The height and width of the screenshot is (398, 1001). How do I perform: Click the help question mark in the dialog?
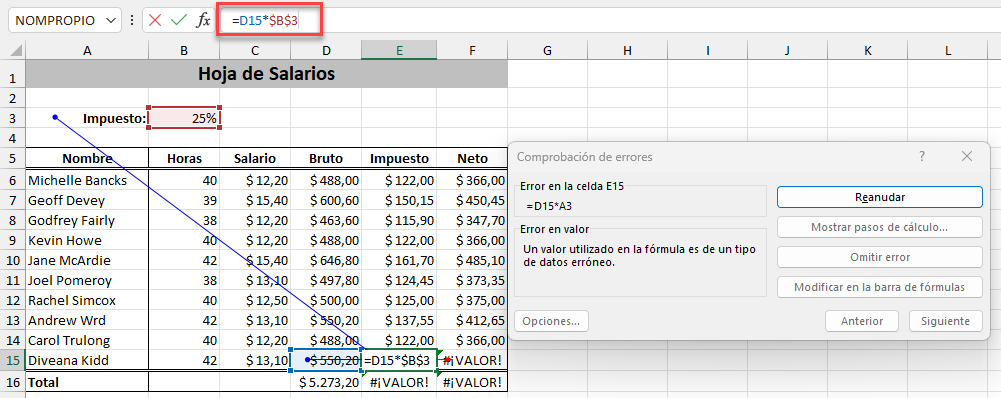[922, 156]
